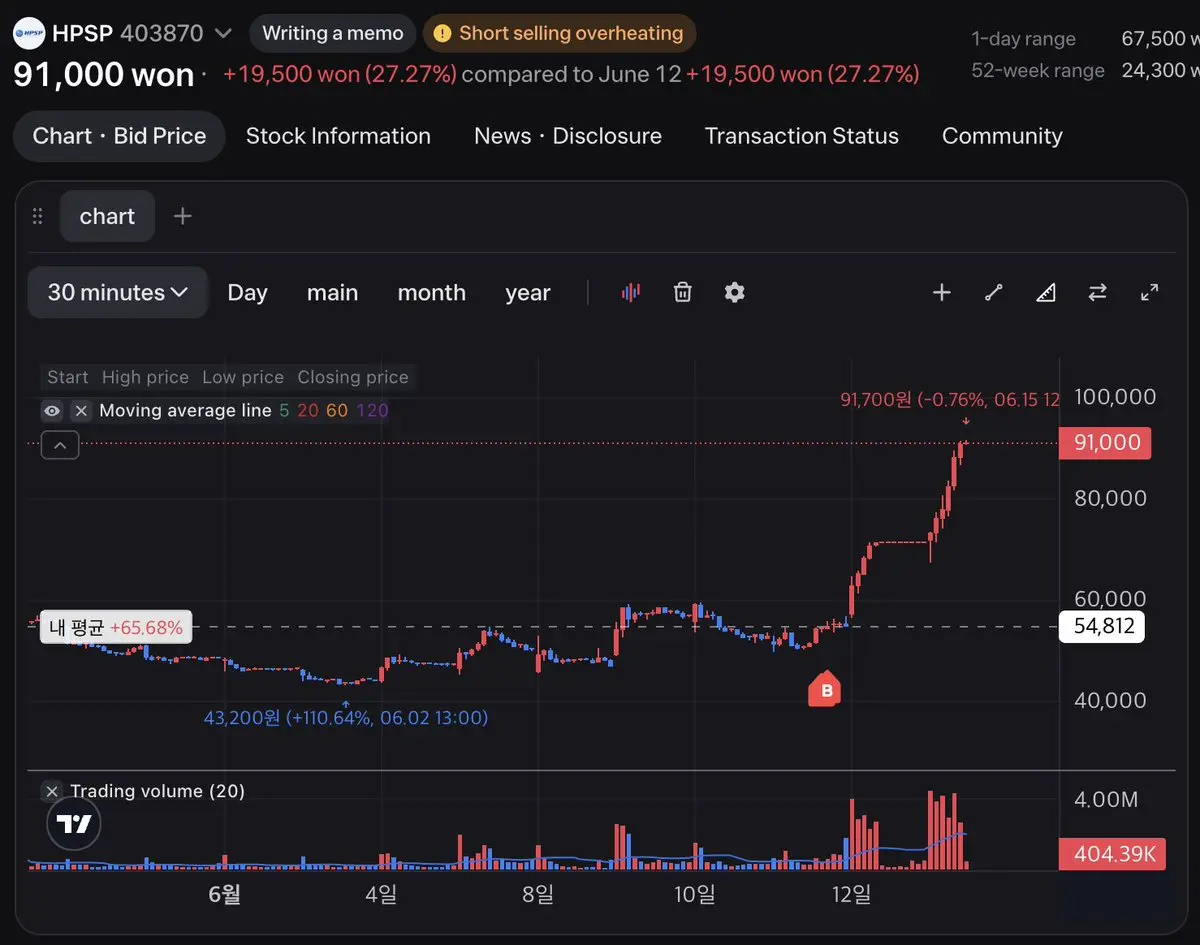Click the Start legend label
Image resolution: width=1200 pixels, height=945 pixels.
click(x=68, y=377)
